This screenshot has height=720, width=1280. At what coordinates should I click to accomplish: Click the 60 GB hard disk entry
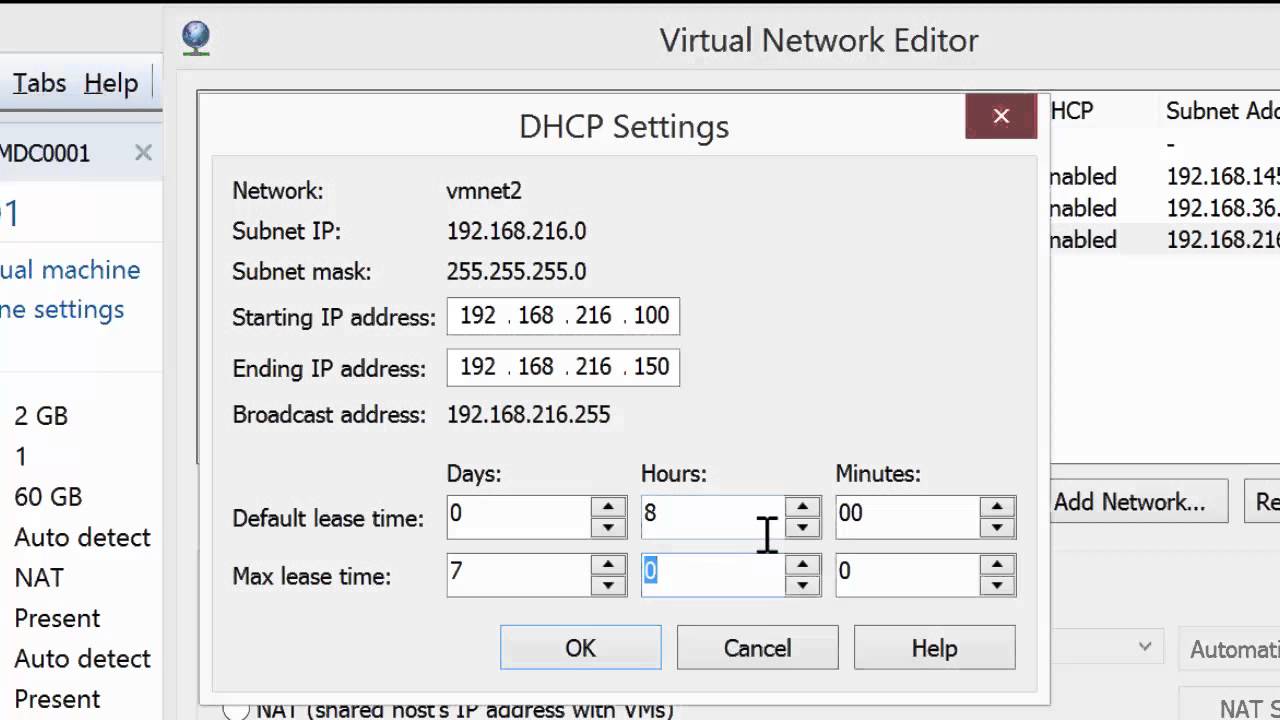tap(48, 497)
